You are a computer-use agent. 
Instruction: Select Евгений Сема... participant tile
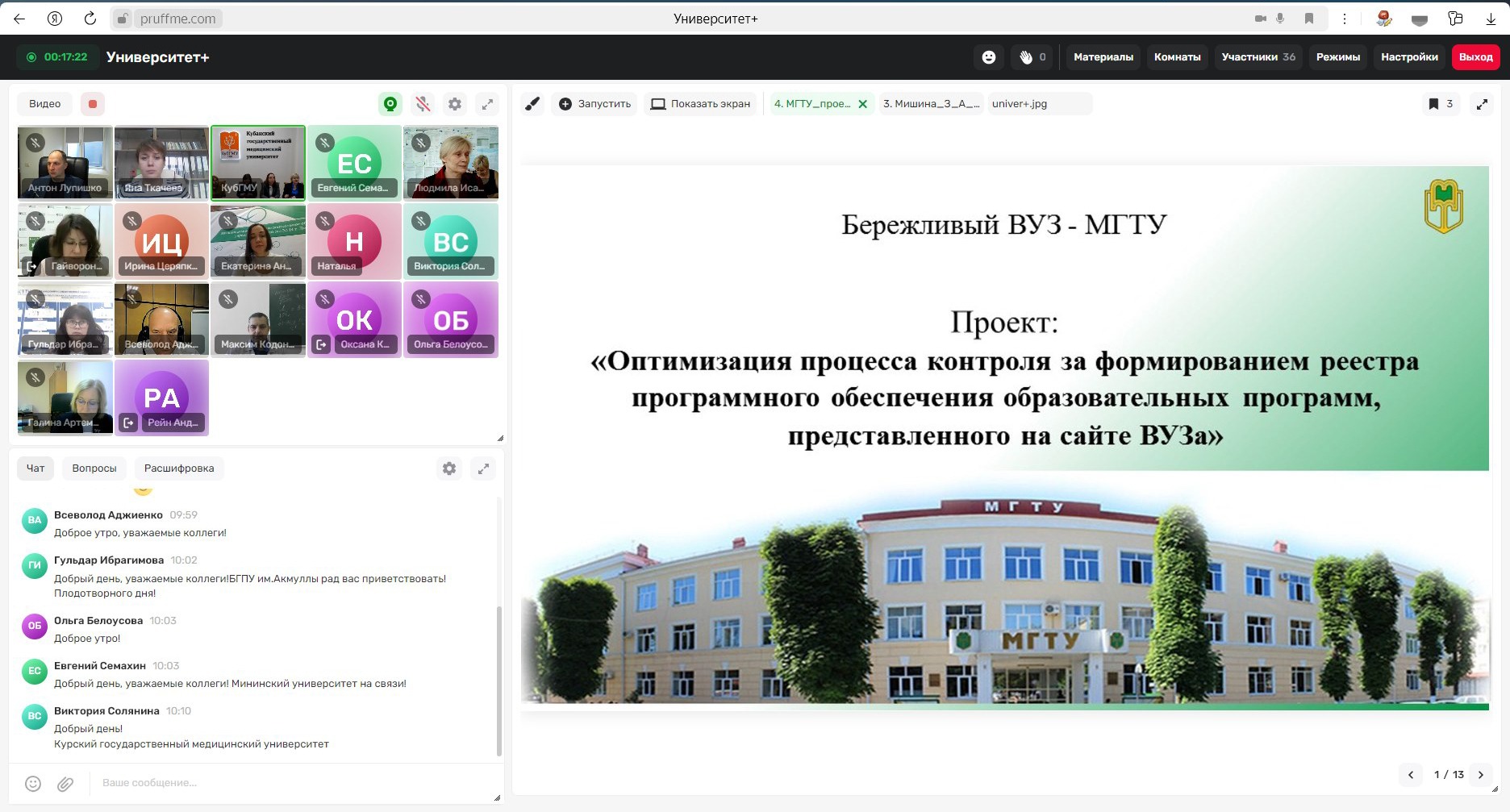click(354, 163)
